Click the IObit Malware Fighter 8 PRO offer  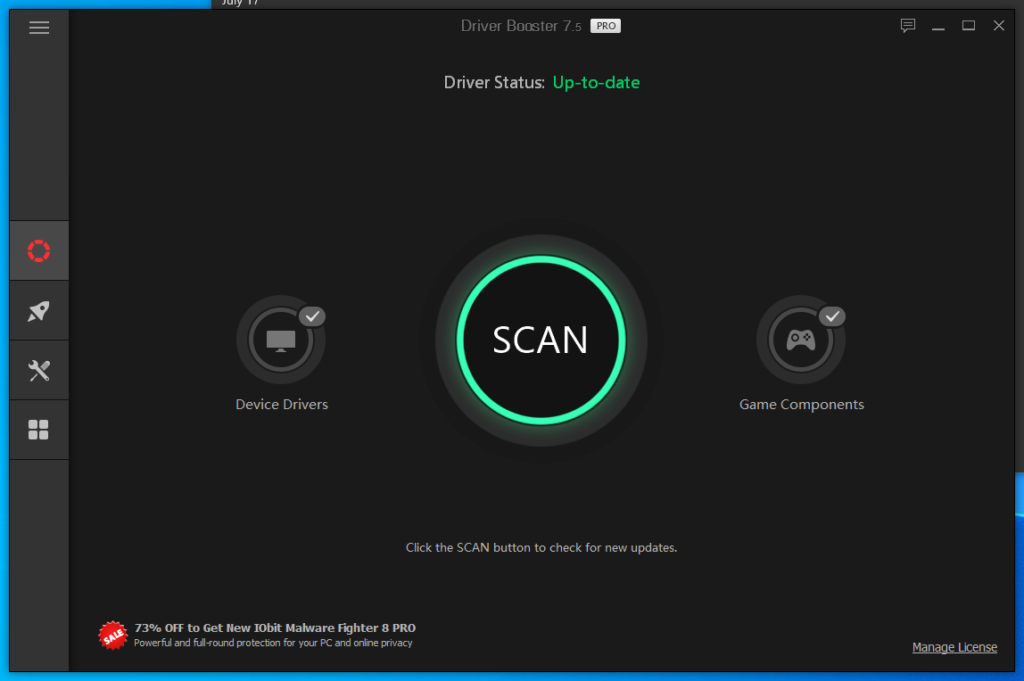275,630
